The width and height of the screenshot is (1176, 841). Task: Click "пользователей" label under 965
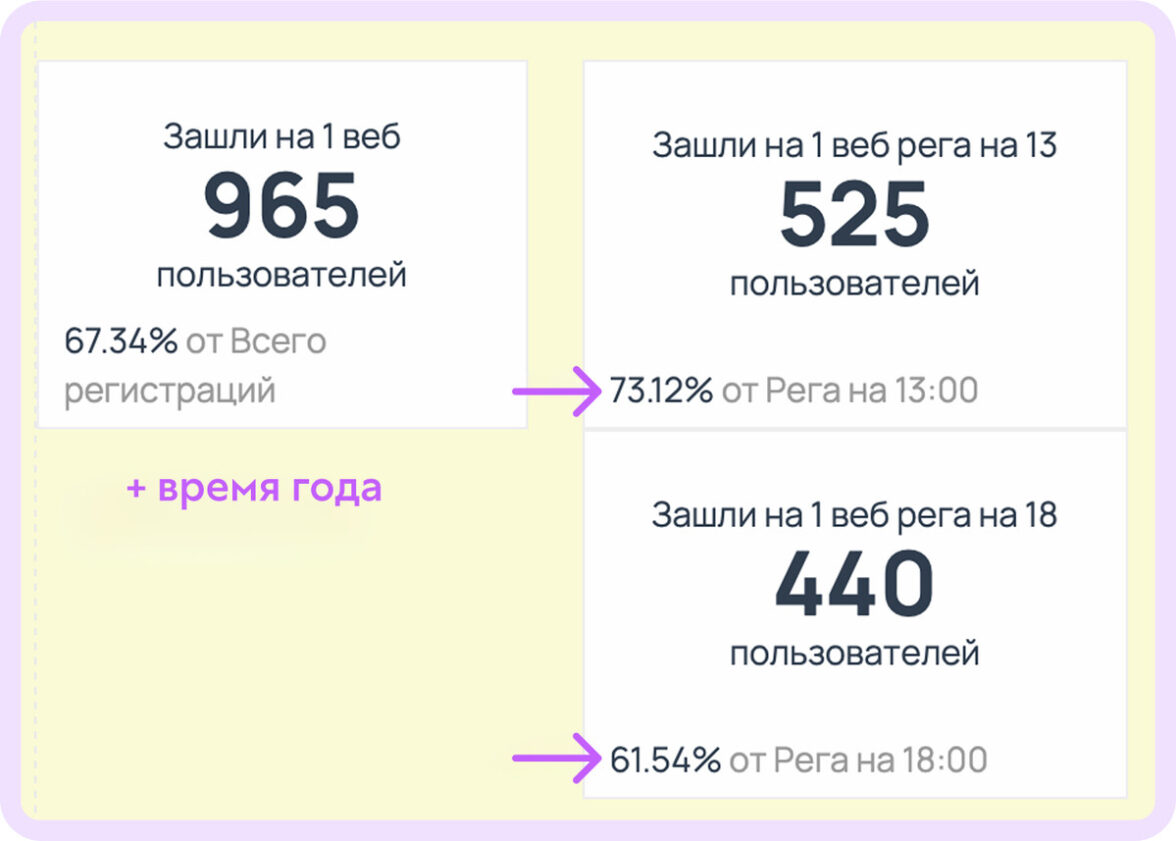click(282, 274)
